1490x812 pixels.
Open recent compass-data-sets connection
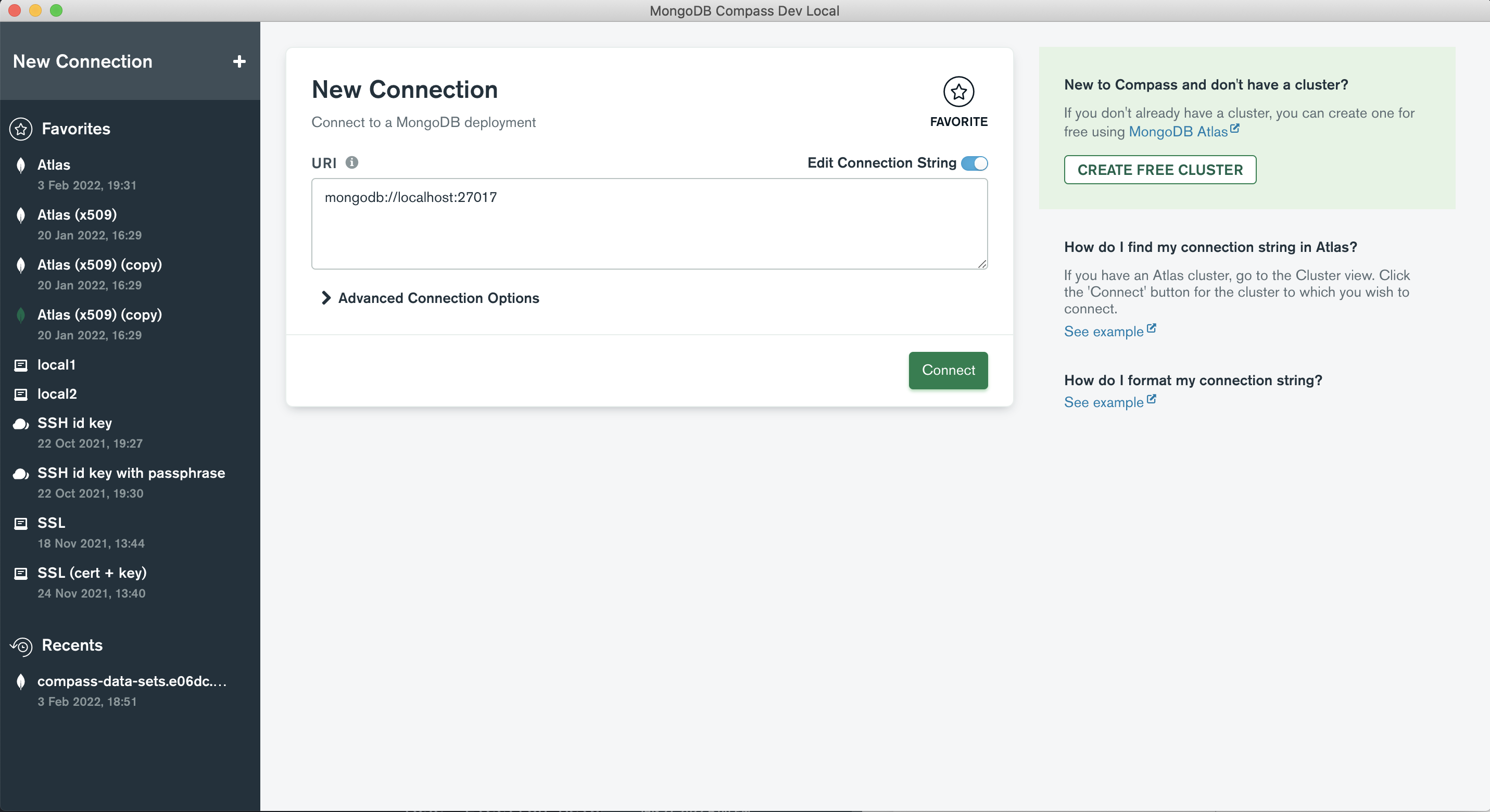pos(131,681)
